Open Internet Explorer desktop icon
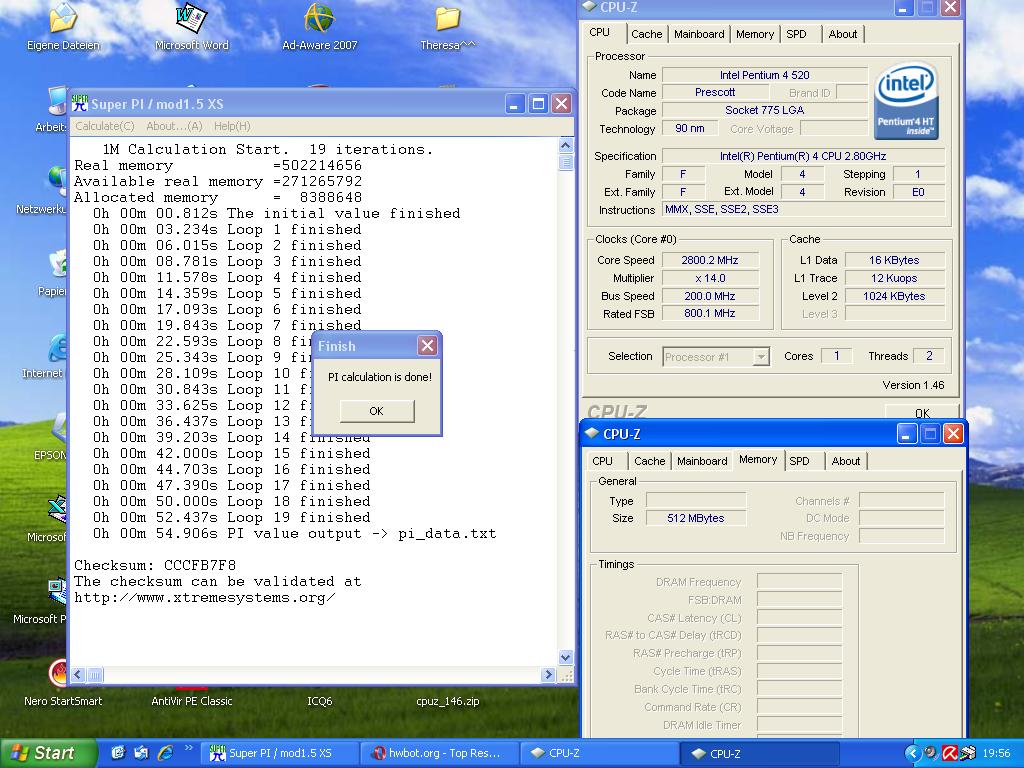The width and height of the screenshot is (1024, 768). tap(57, 347)
